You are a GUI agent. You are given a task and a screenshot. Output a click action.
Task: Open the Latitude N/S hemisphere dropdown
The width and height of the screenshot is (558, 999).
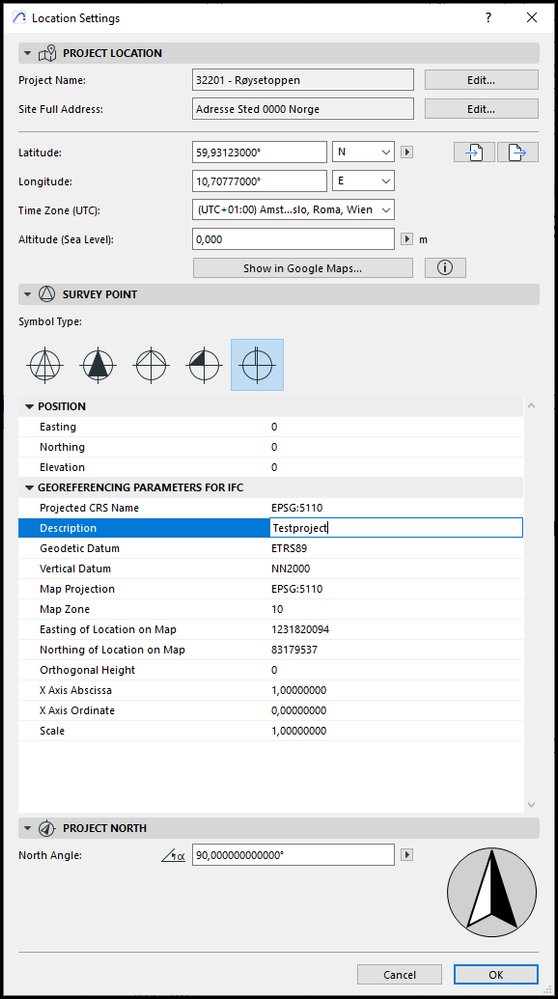(364, 152)
